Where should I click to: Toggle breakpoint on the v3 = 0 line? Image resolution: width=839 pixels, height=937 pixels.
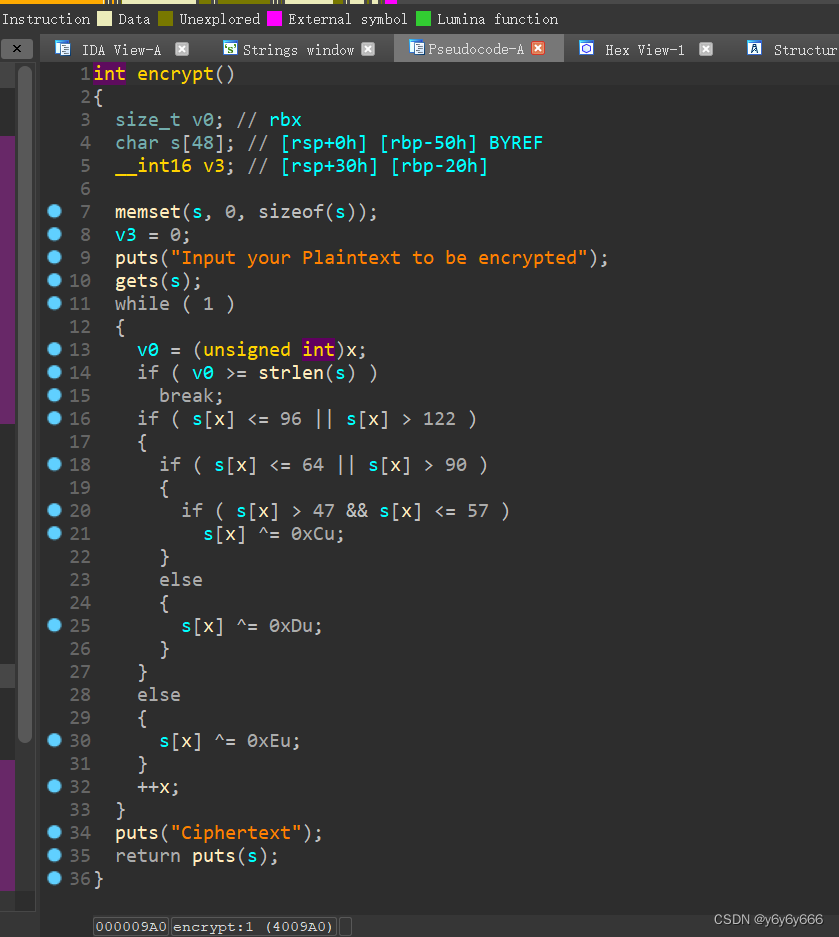click(54, 234)
